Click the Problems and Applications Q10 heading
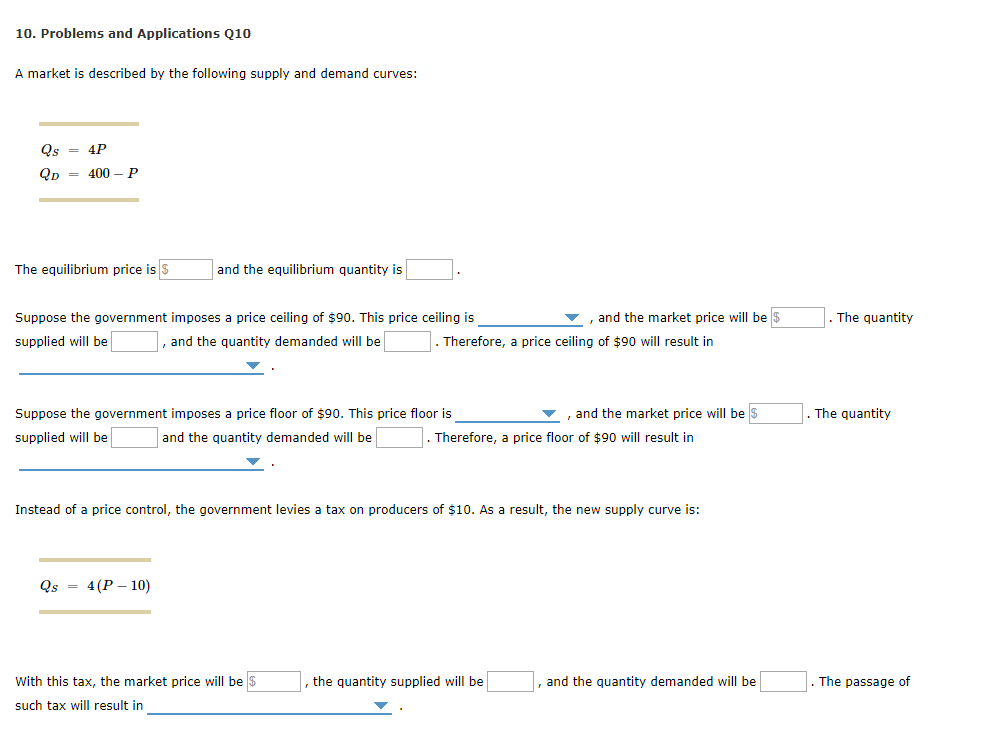The image size is (987, 734). (133, 33)
